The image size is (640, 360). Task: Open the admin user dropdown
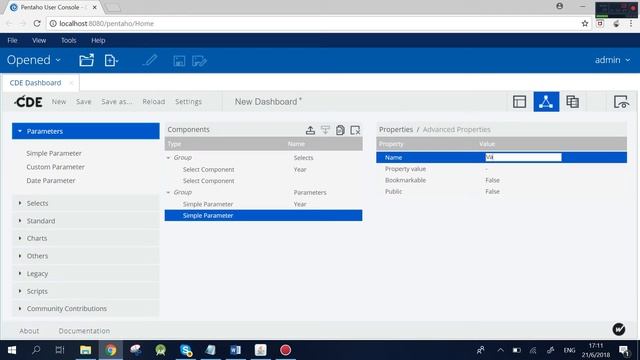(612, 60)
